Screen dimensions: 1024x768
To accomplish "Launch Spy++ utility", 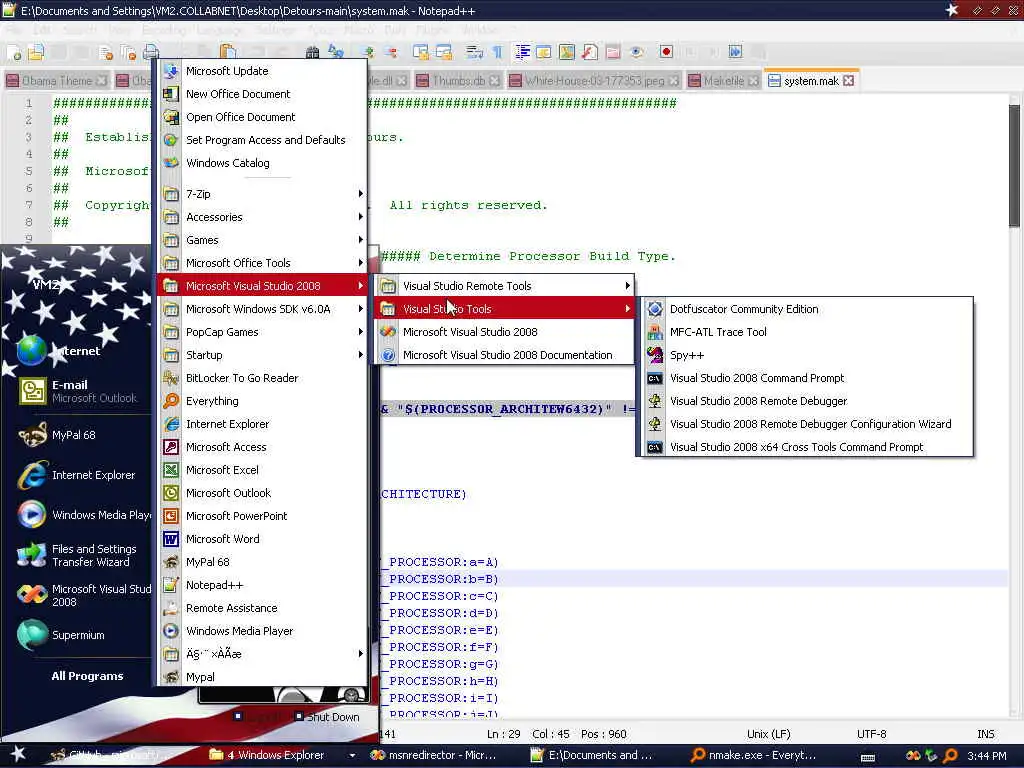I will pyautogui.click(x=807, y=355).
